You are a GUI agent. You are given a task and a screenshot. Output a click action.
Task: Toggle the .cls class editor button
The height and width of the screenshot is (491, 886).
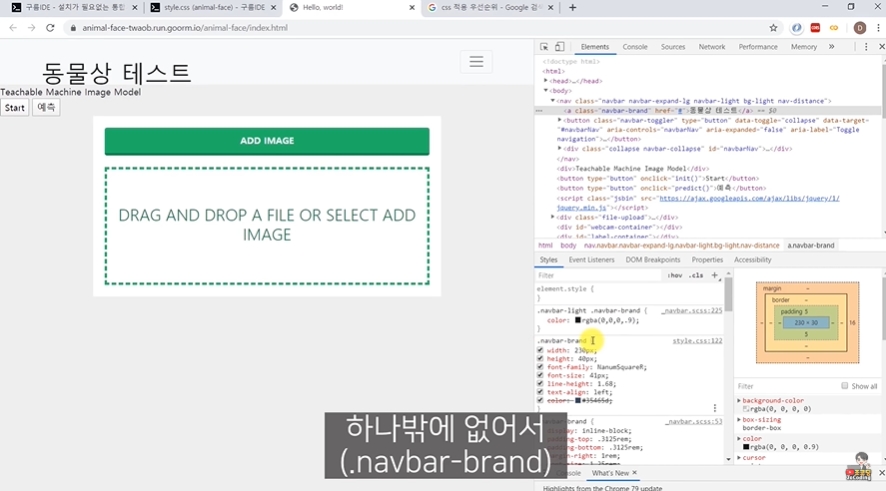tap(696, 275)
